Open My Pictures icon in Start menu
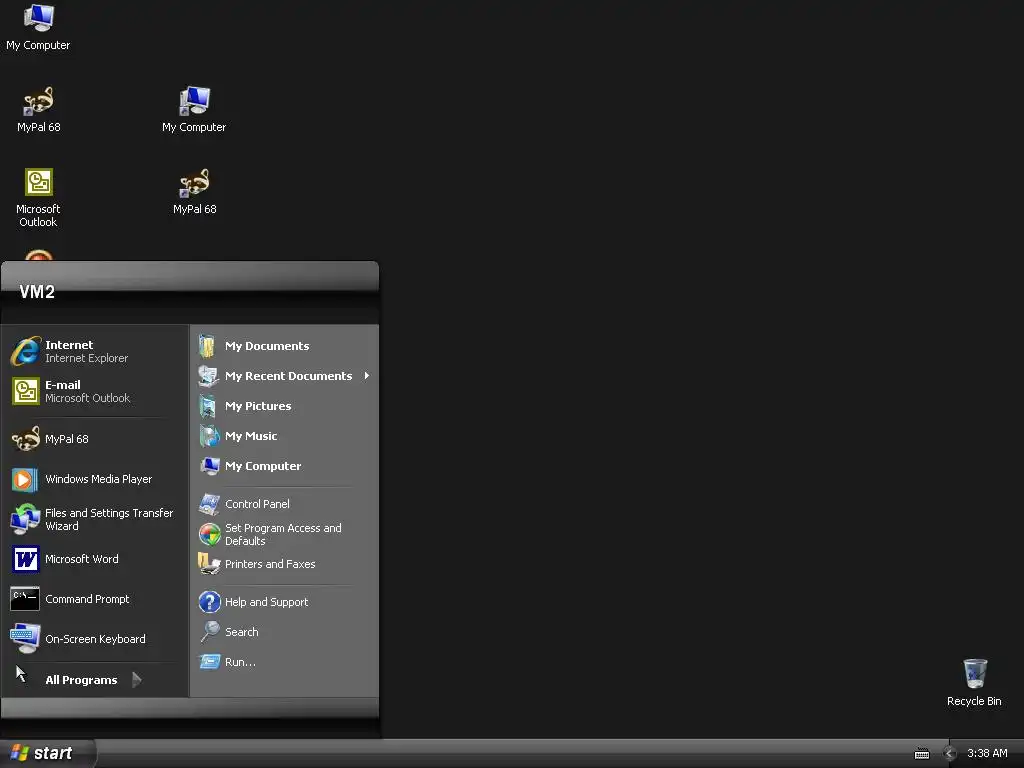Screen dimensions: 1024x768 (x=208, y=406)
